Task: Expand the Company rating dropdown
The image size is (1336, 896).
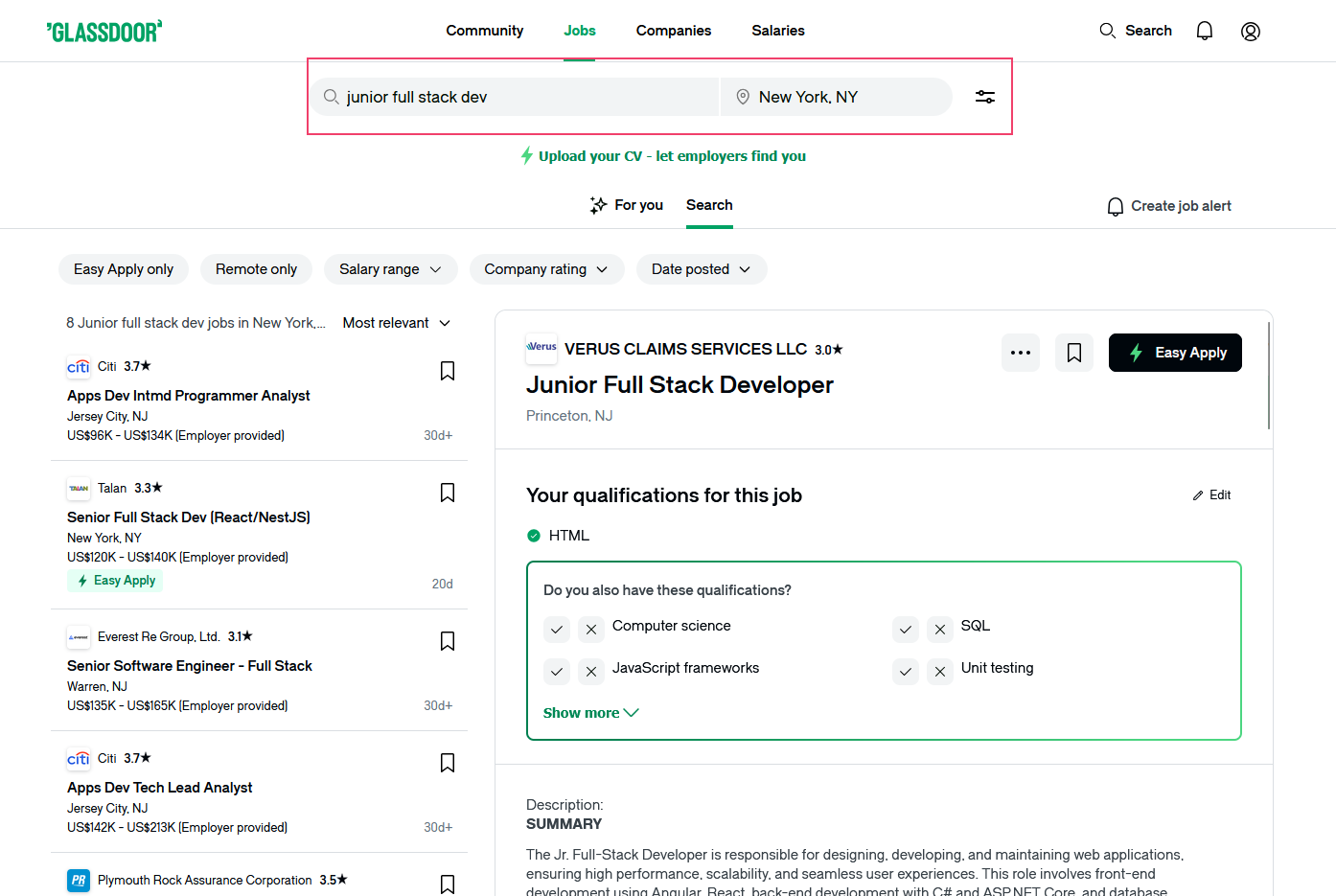Action: (547, 269)
